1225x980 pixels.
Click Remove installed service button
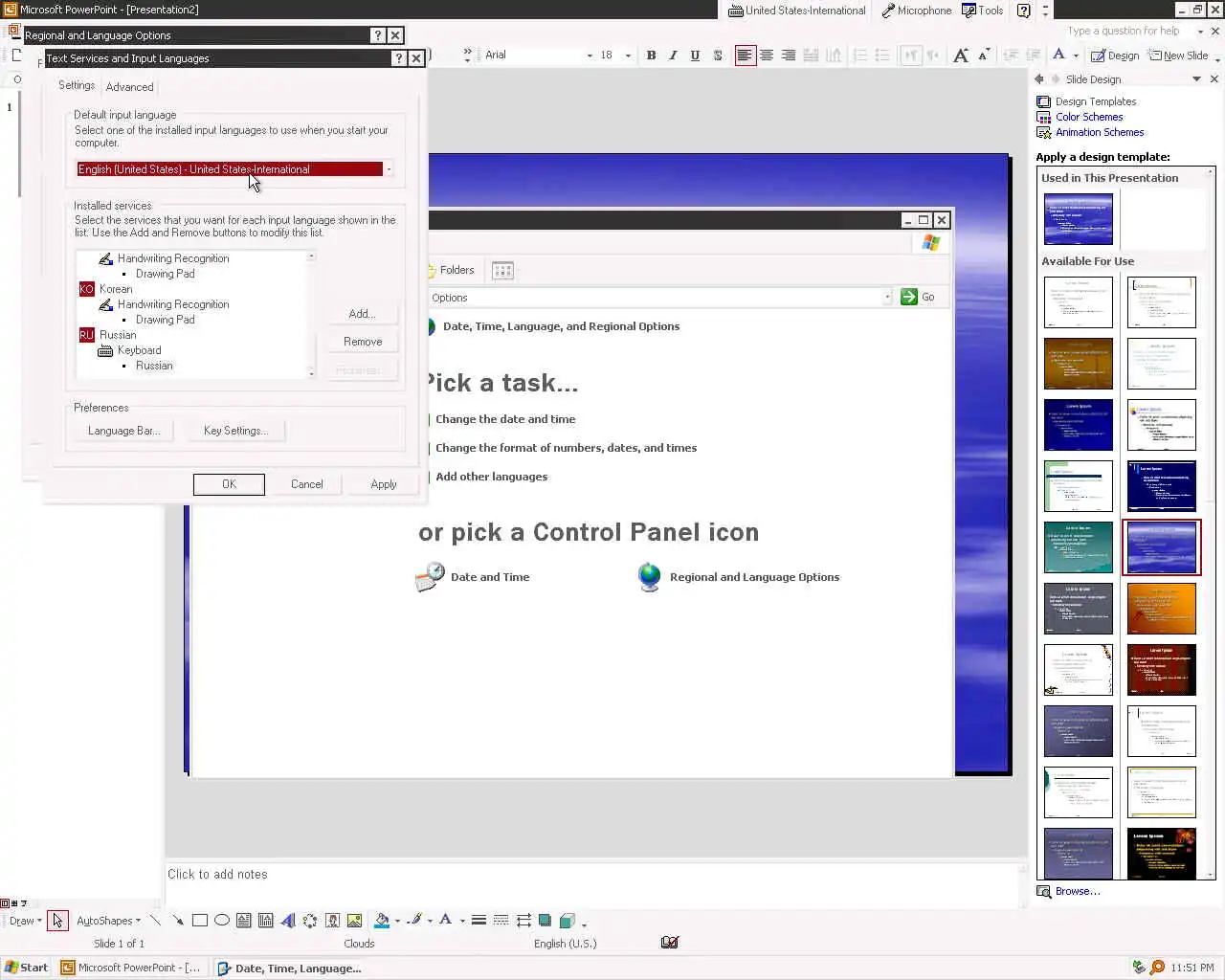363,342
